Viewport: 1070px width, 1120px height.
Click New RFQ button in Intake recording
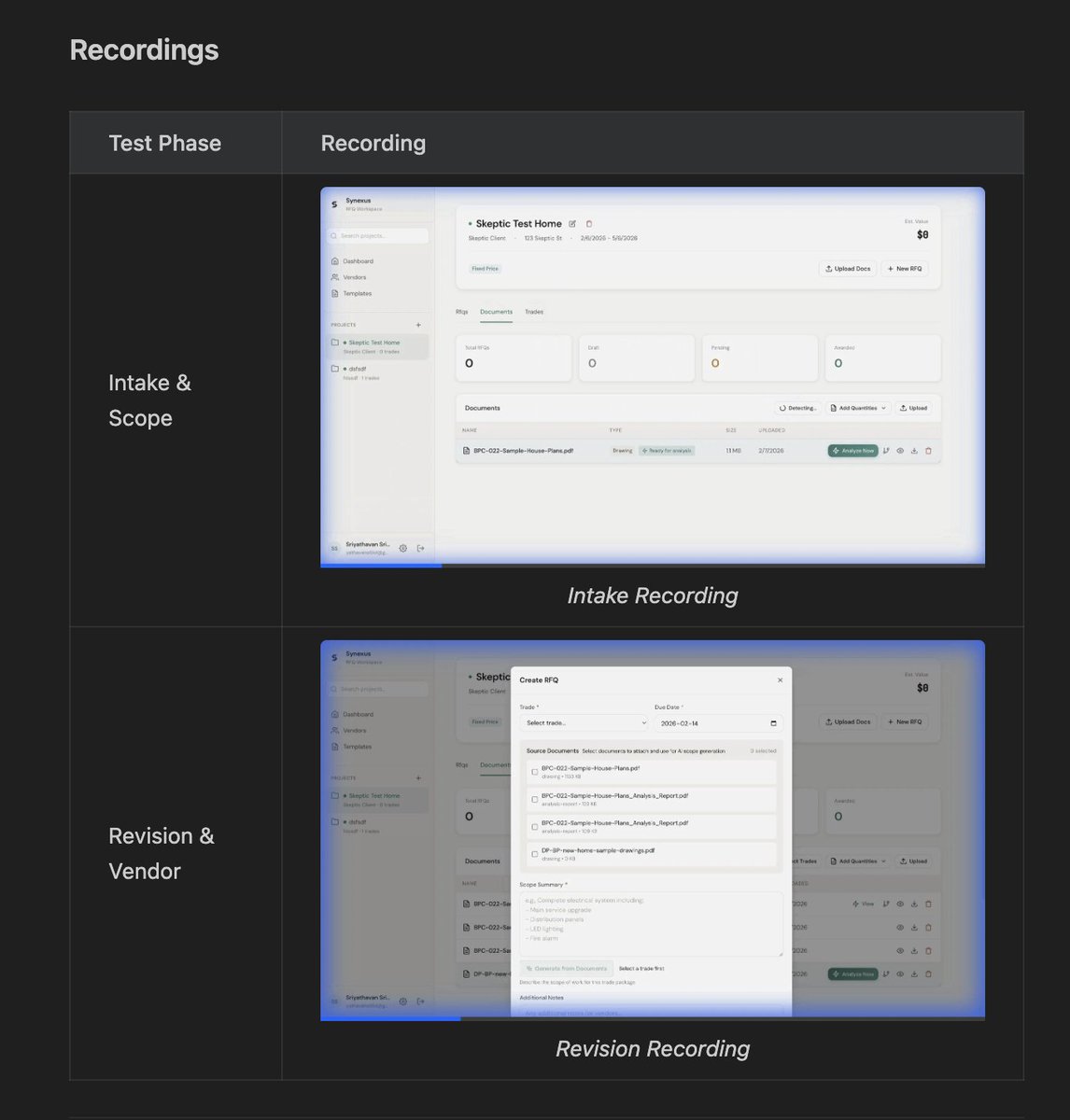coord(905,269)
